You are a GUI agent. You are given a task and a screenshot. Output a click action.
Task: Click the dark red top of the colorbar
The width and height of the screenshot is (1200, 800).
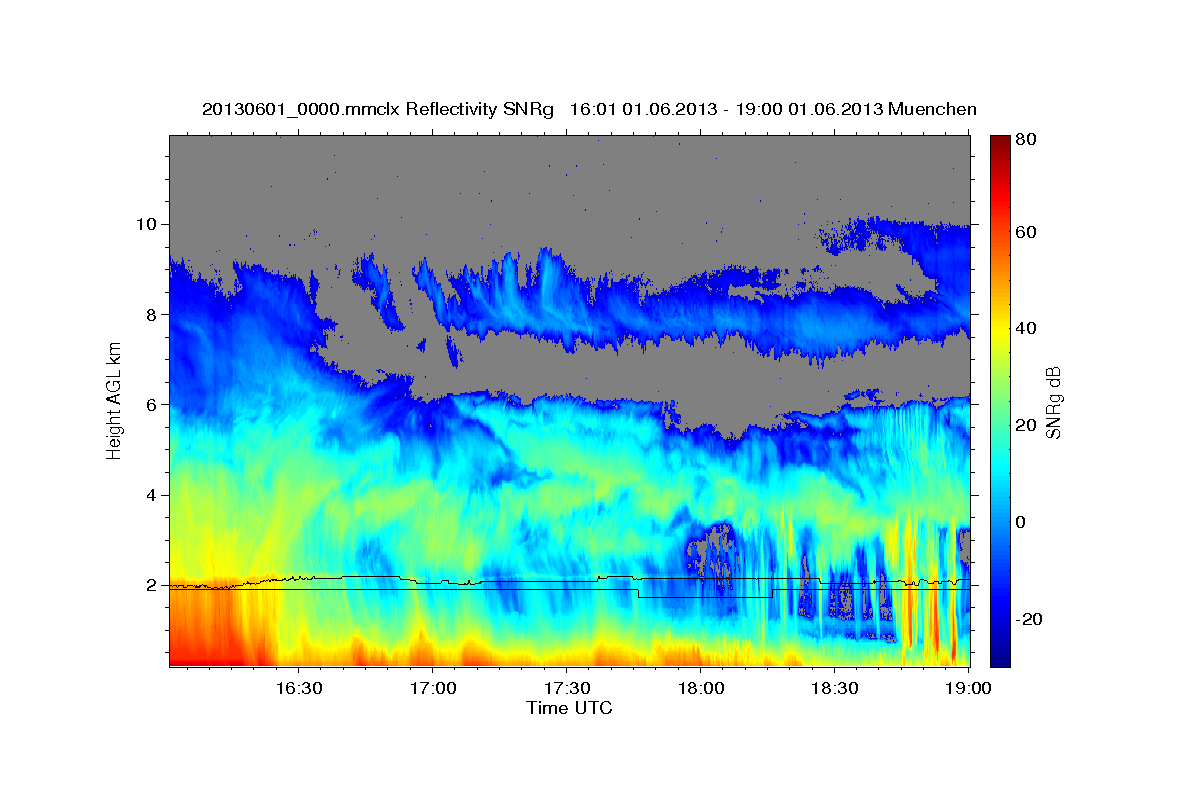pos(1000,145)
